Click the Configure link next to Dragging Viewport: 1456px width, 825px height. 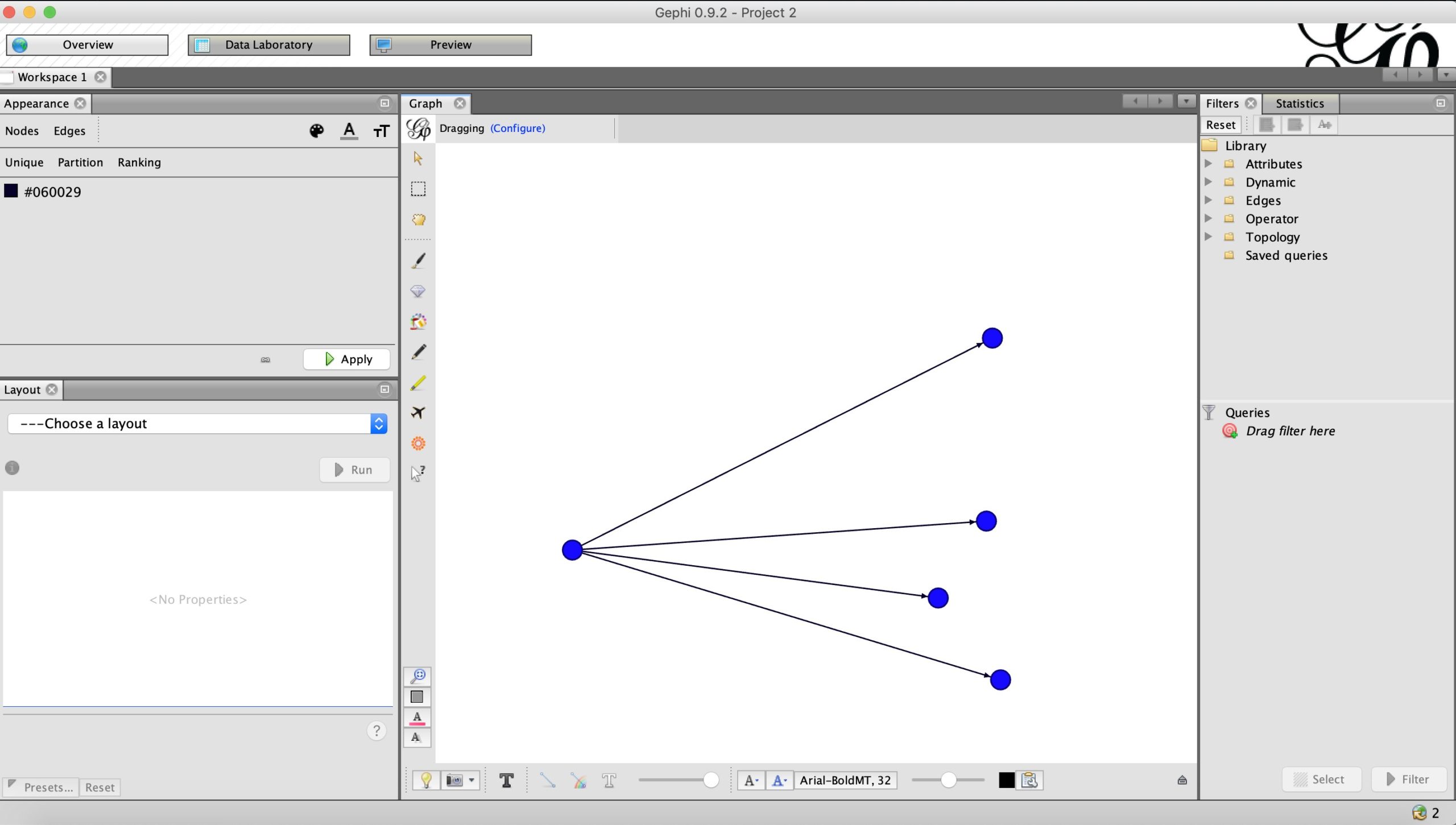tap(518, 128)
